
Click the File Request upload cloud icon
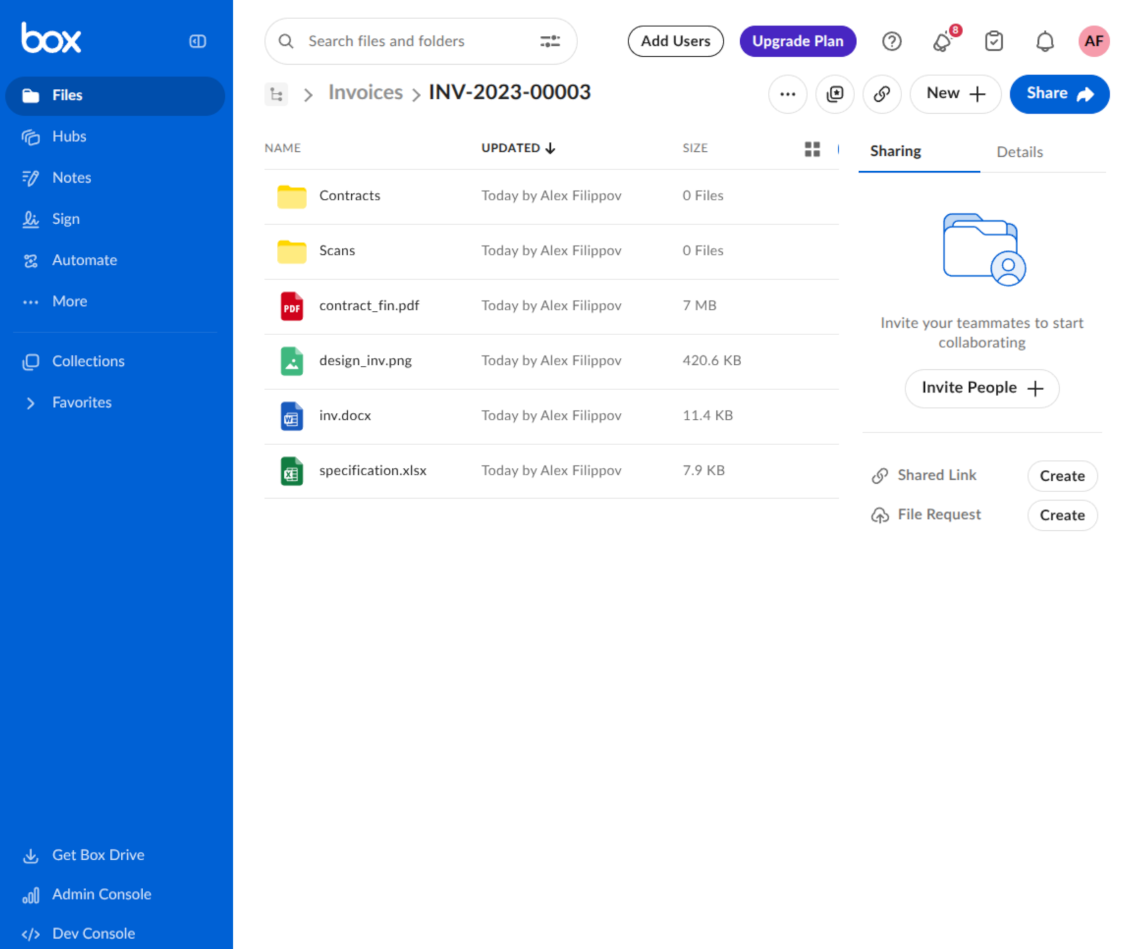[x=880, y=515]
